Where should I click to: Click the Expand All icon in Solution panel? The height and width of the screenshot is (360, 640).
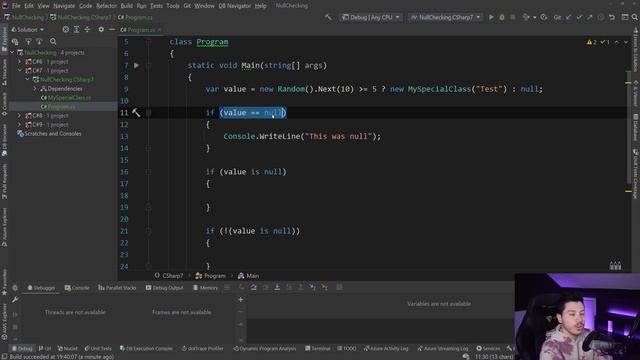tap(76, 29)
